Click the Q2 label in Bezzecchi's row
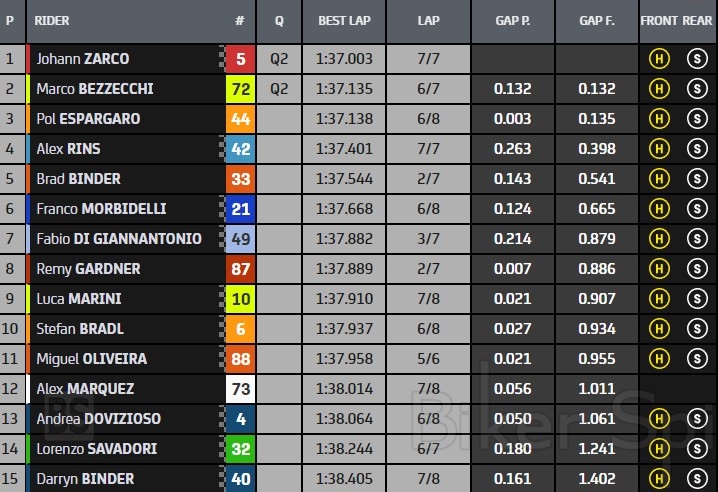This screenshot has width=718, height=492. (279, 89)
